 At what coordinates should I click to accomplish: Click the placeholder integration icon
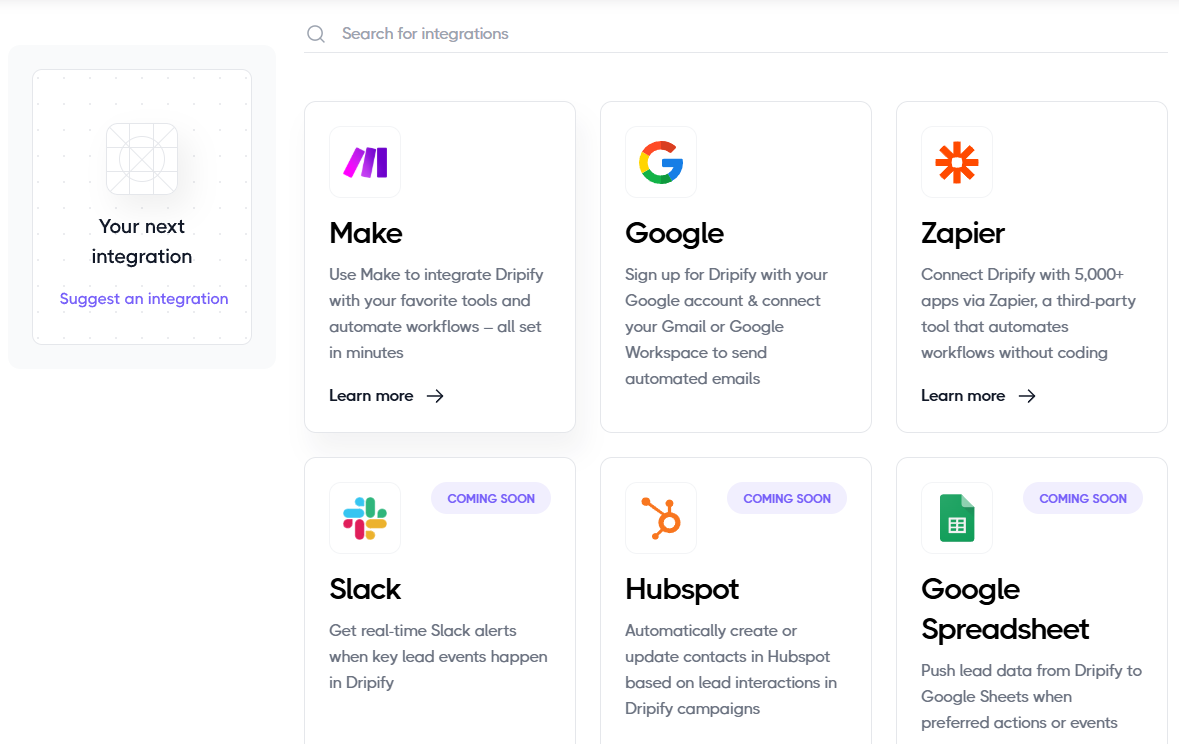[x=142, y=159]
